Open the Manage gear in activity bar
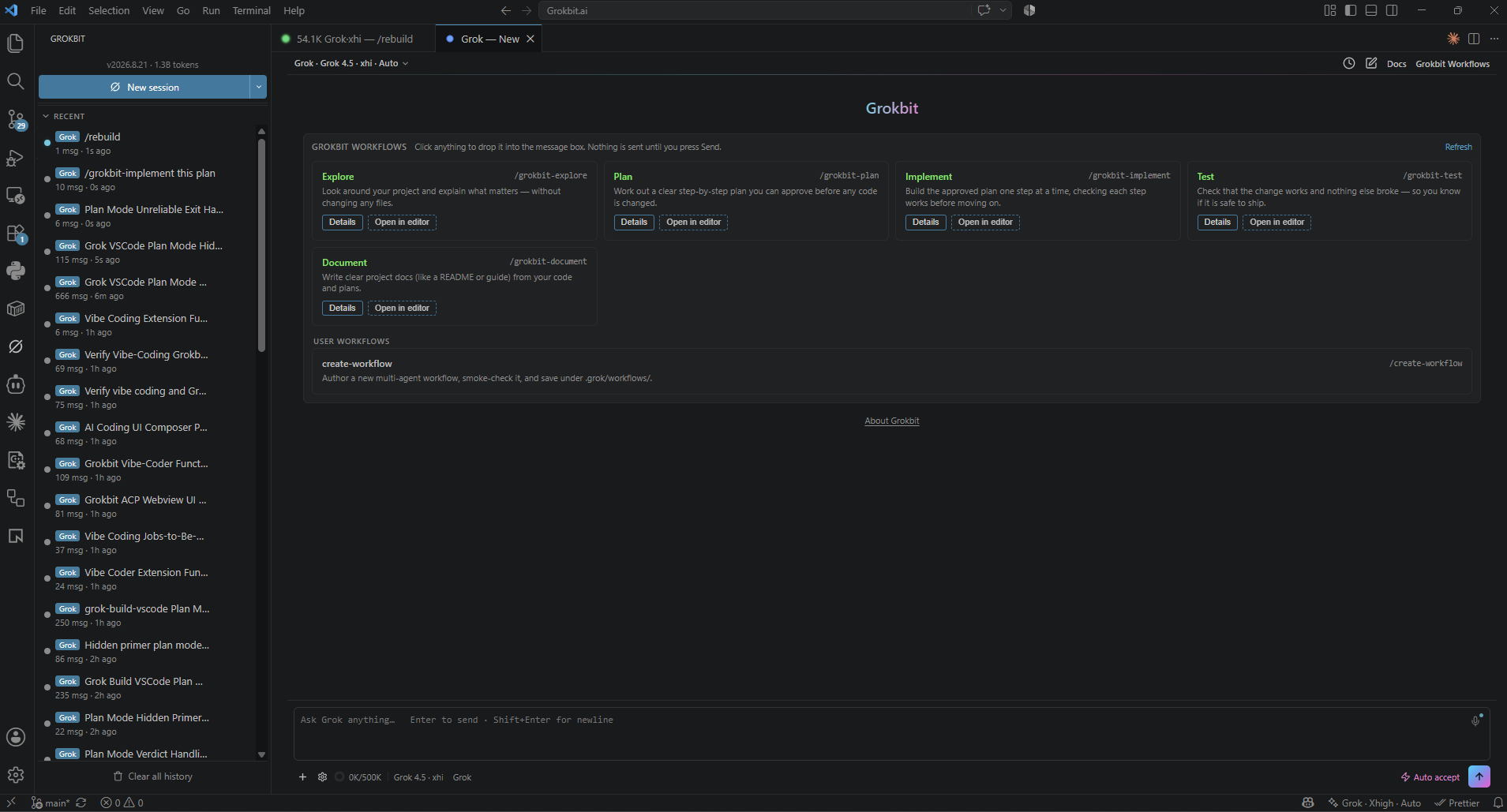This screenshot has width=1507, height=812. 16,775
